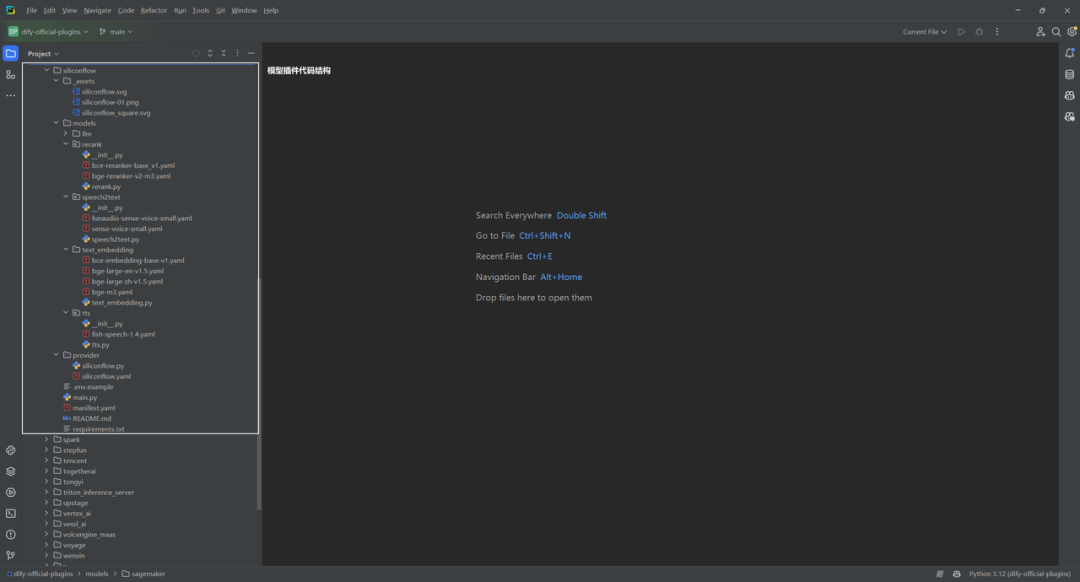Select README.md file

92,418
